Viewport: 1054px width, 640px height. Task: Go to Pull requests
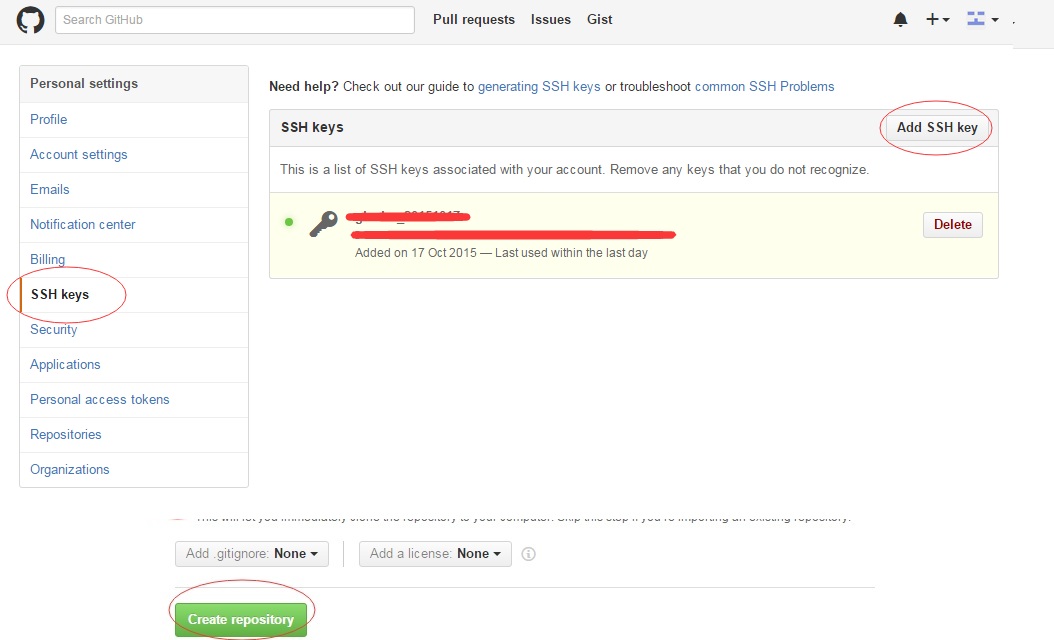pyautogui.click(x=474, y=19)
